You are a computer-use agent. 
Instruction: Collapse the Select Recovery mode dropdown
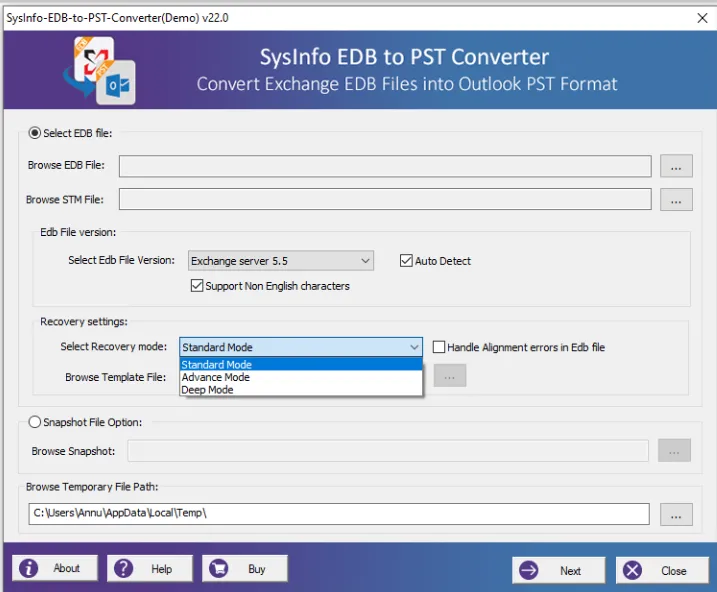click(x=414, y=347)
